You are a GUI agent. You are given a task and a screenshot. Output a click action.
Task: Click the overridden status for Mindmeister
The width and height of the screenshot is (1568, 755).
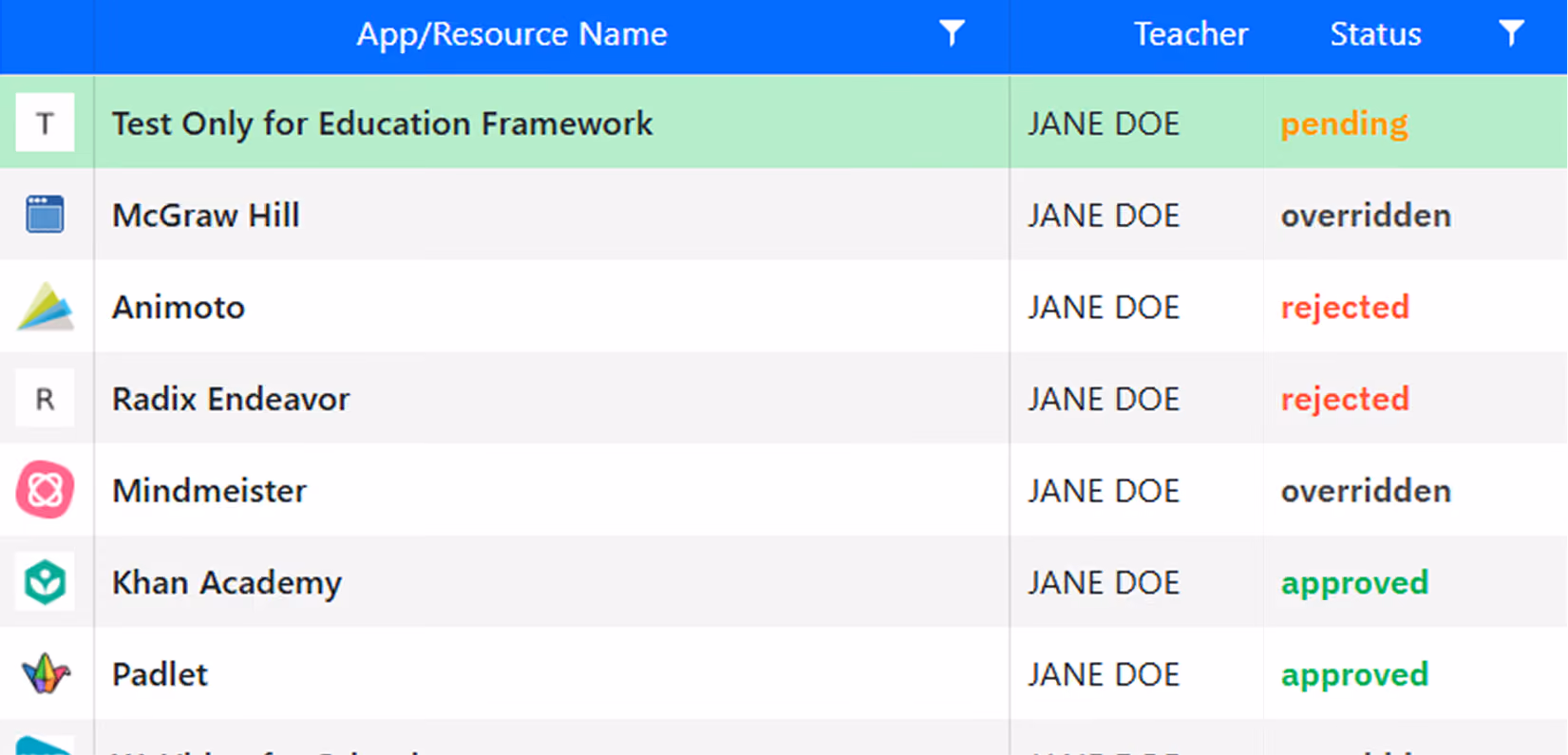pyautogui.click(x=1366, y=491)
